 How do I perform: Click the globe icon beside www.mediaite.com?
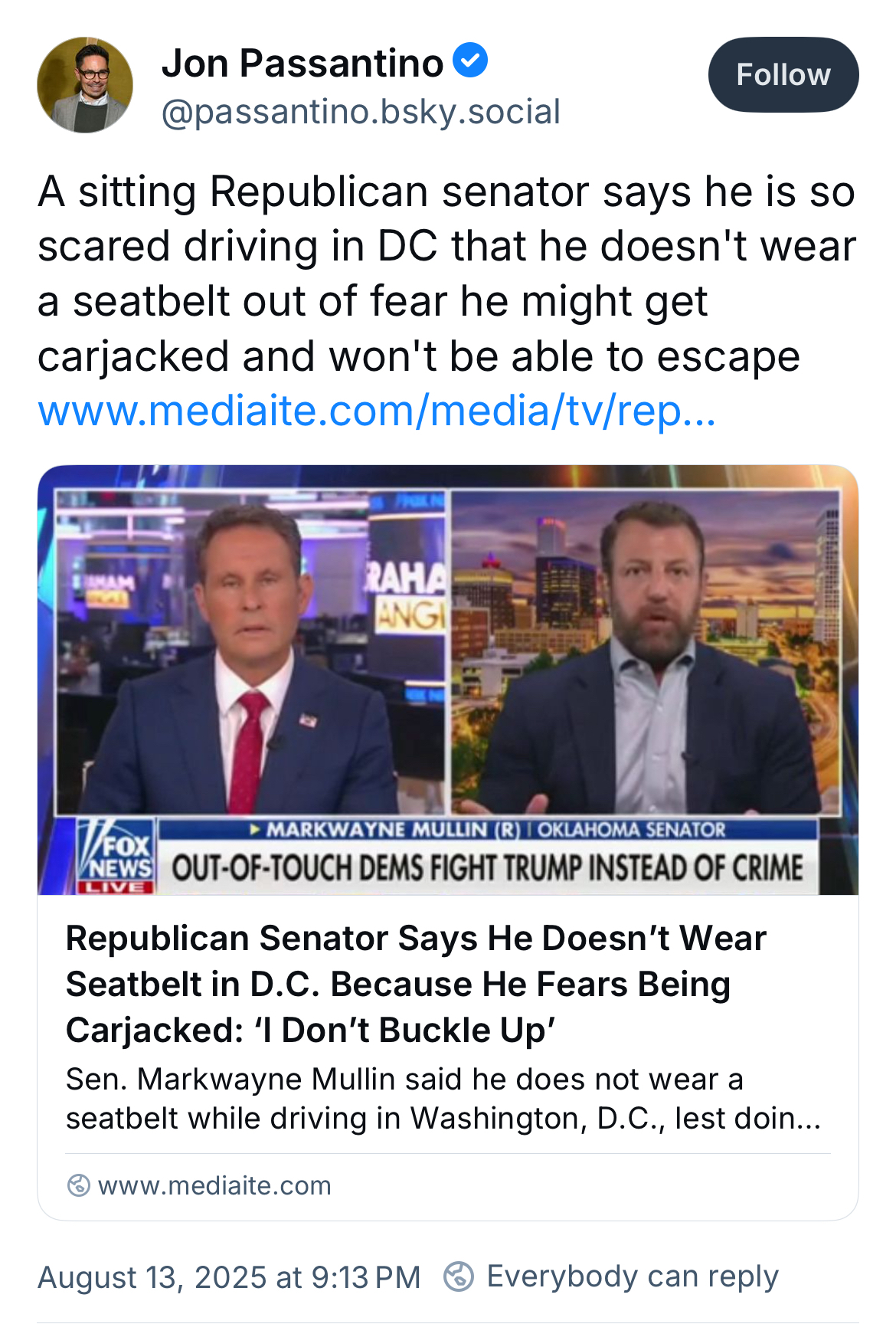79,1185
